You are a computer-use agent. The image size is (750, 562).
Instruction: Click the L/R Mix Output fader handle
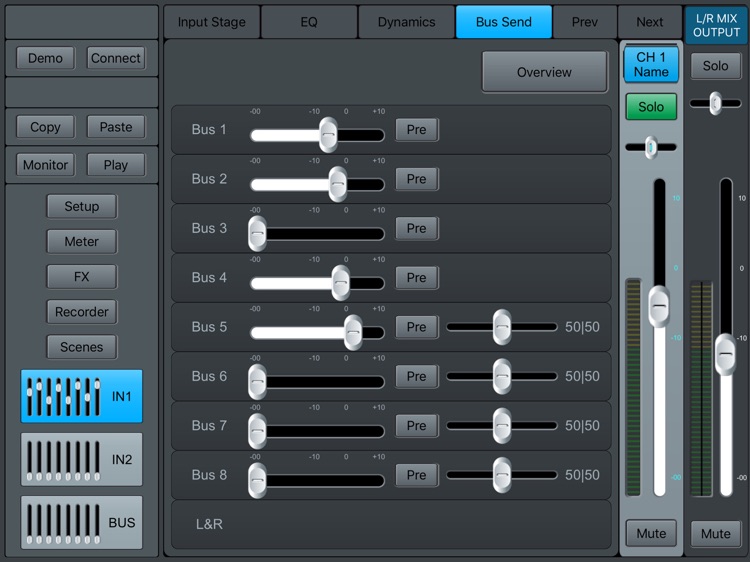click(x=726, y=354)
